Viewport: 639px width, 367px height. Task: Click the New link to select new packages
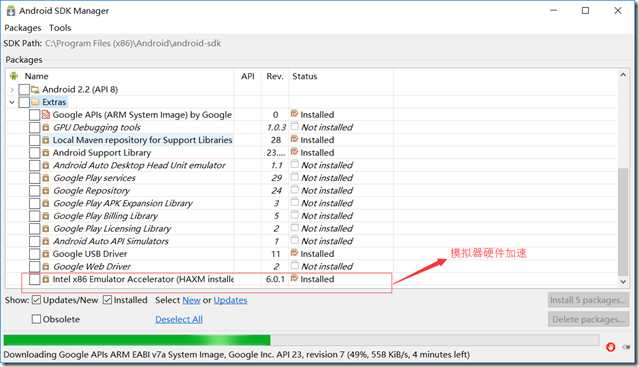191,300
